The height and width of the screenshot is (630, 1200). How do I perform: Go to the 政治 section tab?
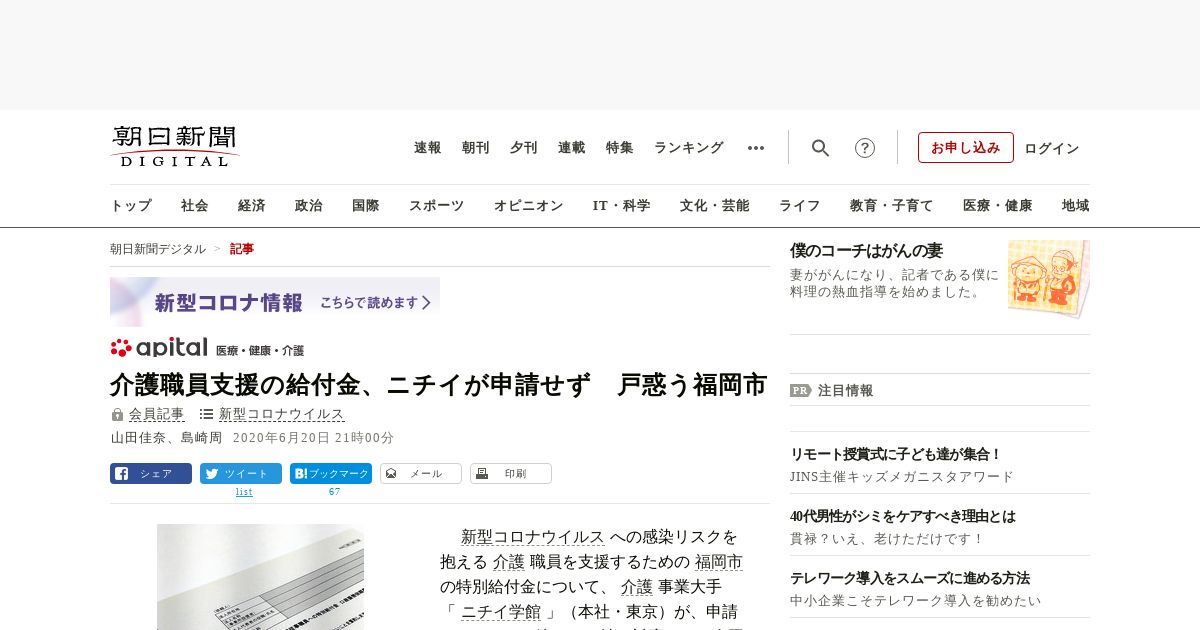(x=309, y=206)
